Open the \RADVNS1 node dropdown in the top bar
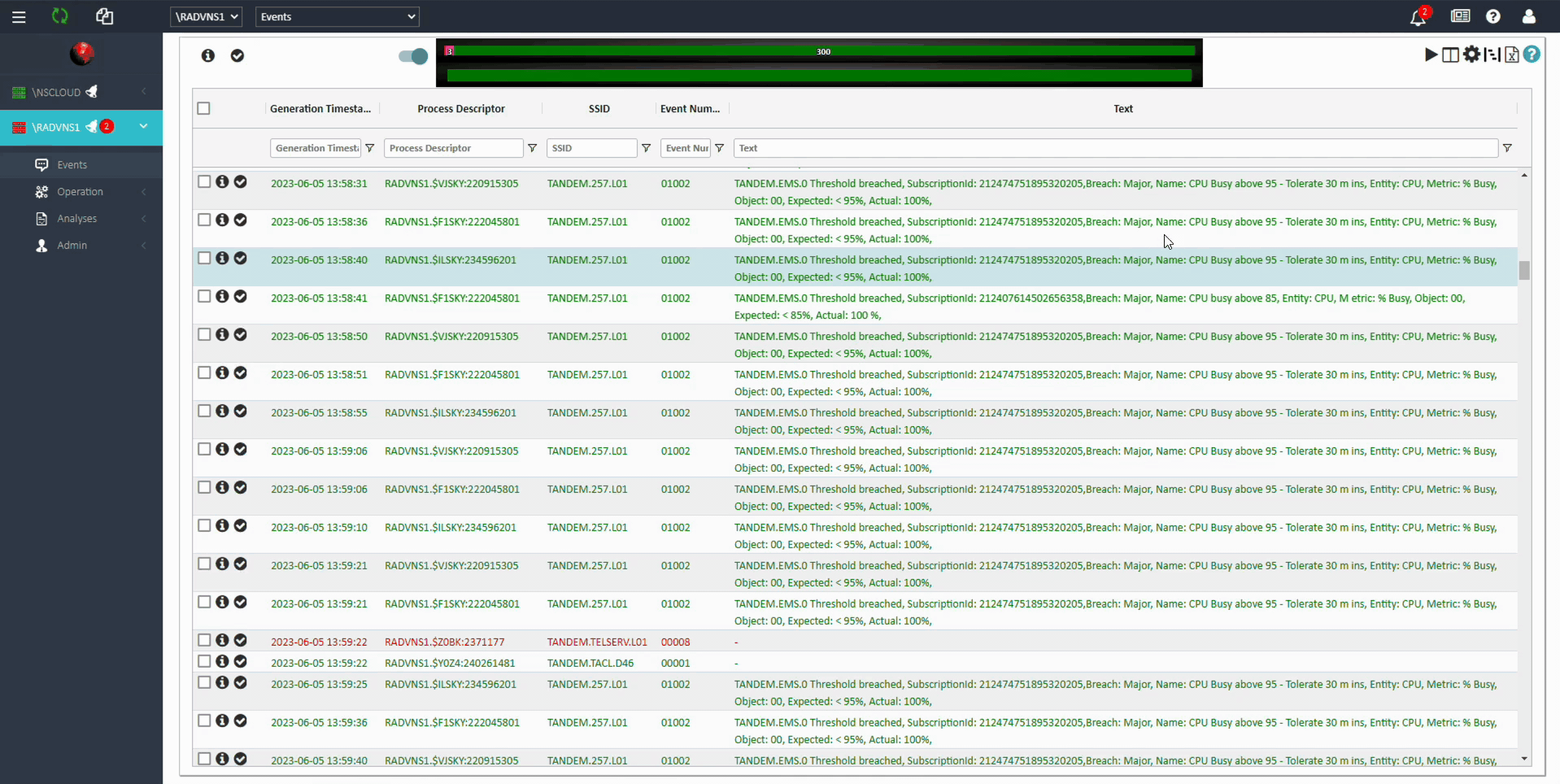The image size is (1560, 784). tap(207, 16)
